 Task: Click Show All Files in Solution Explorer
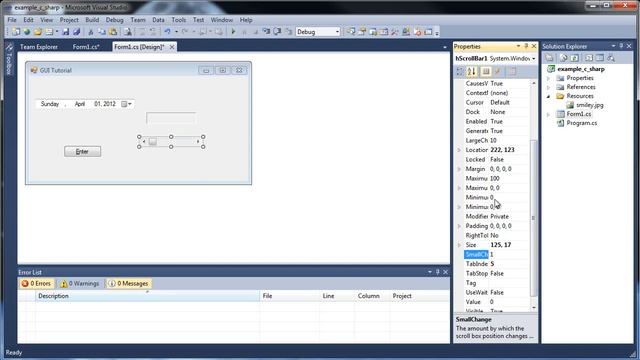[x=563, y=58]
